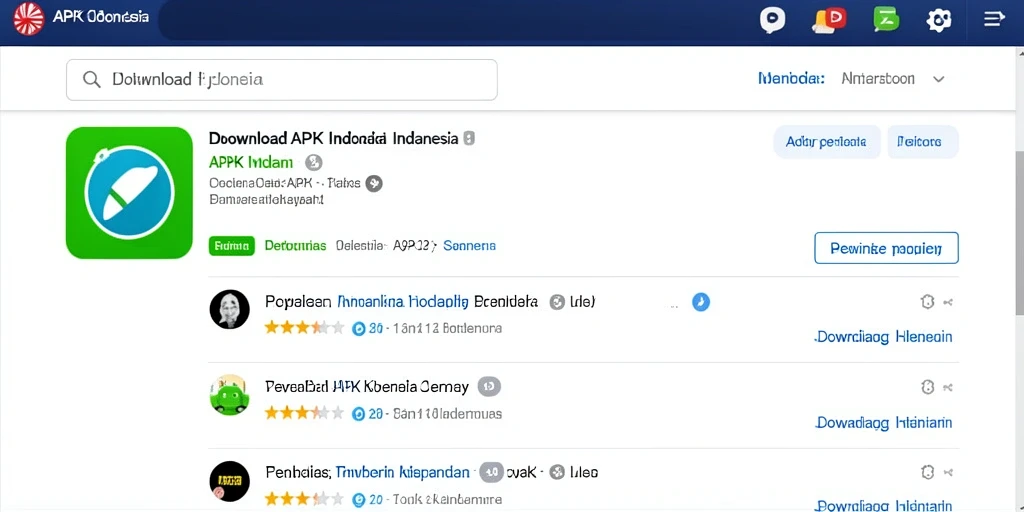Expand the sort dropdown chevron
Viewport: 1024px width, 512px height.
click(938, 80)
